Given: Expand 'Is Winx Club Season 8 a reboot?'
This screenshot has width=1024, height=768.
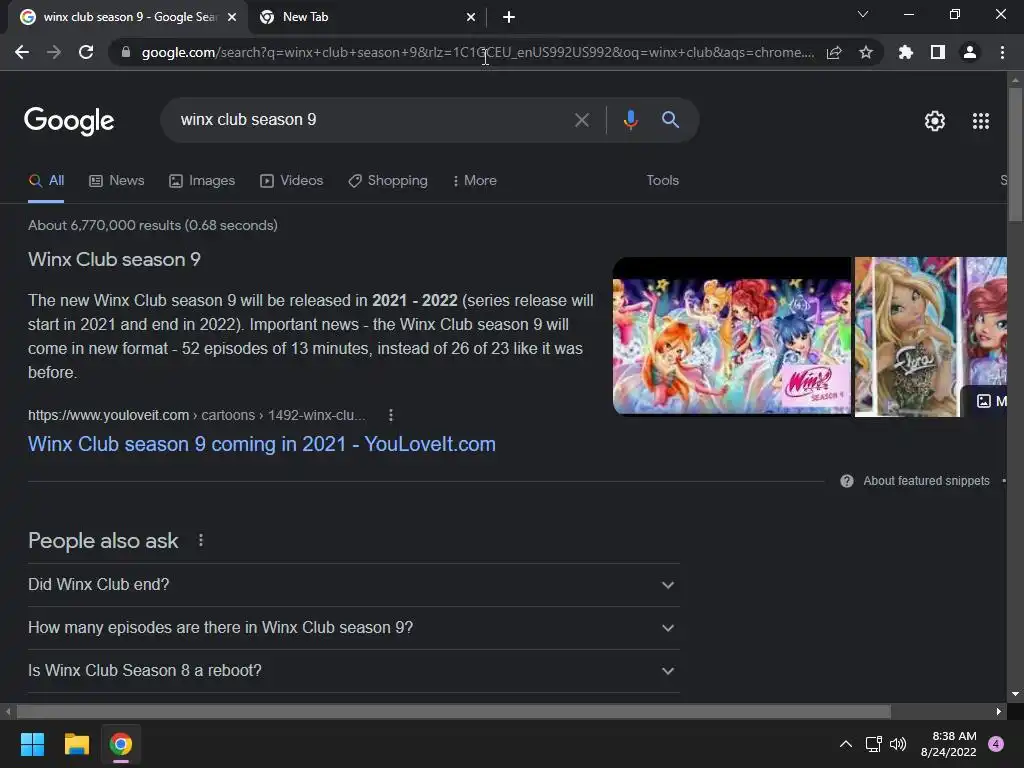Looking at the screenshot, I should point(354,671).
